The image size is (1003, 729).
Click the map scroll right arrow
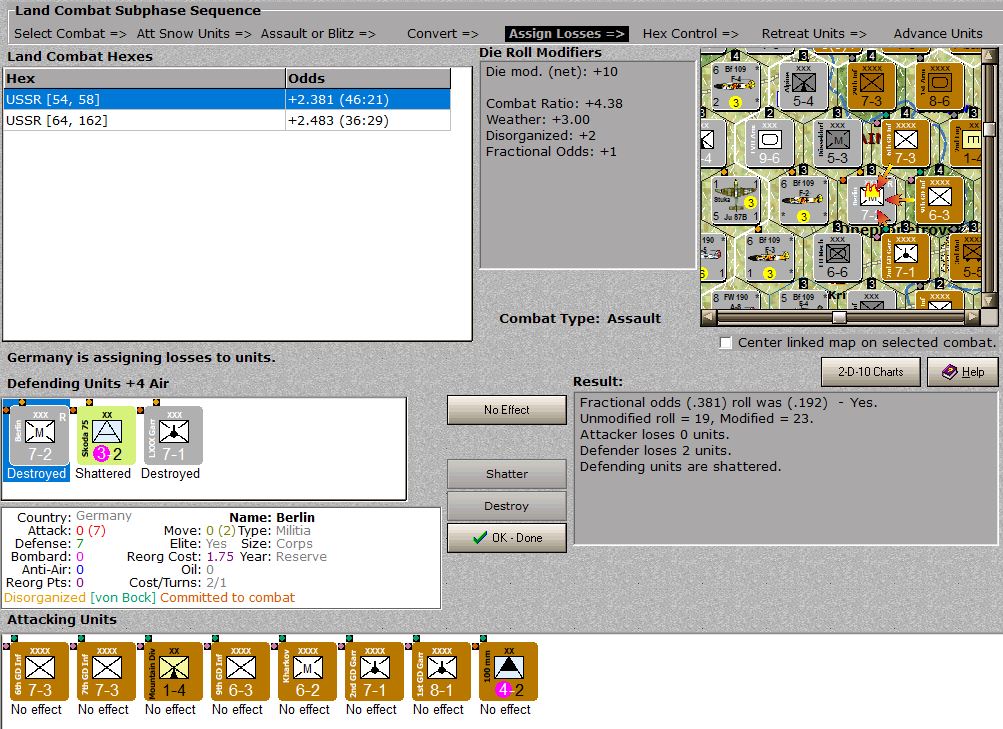point(973,317)
